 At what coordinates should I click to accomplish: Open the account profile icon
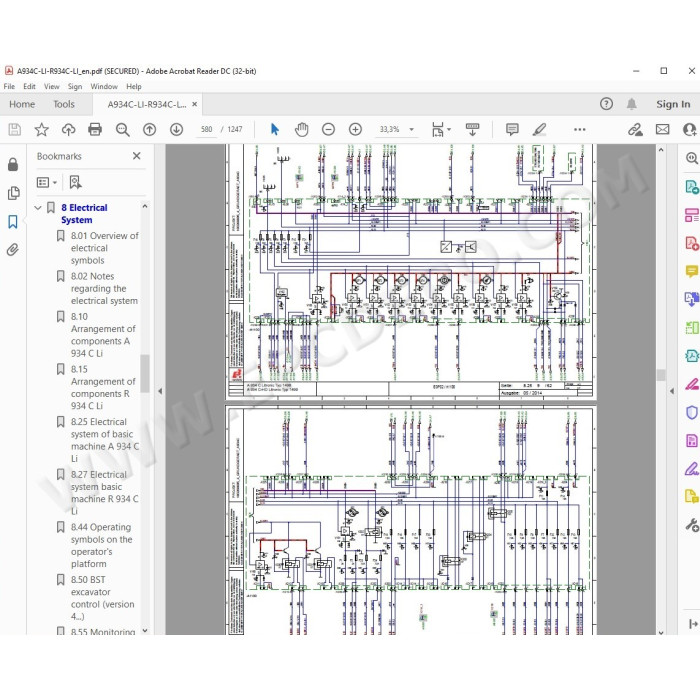(x=690, y=129)
